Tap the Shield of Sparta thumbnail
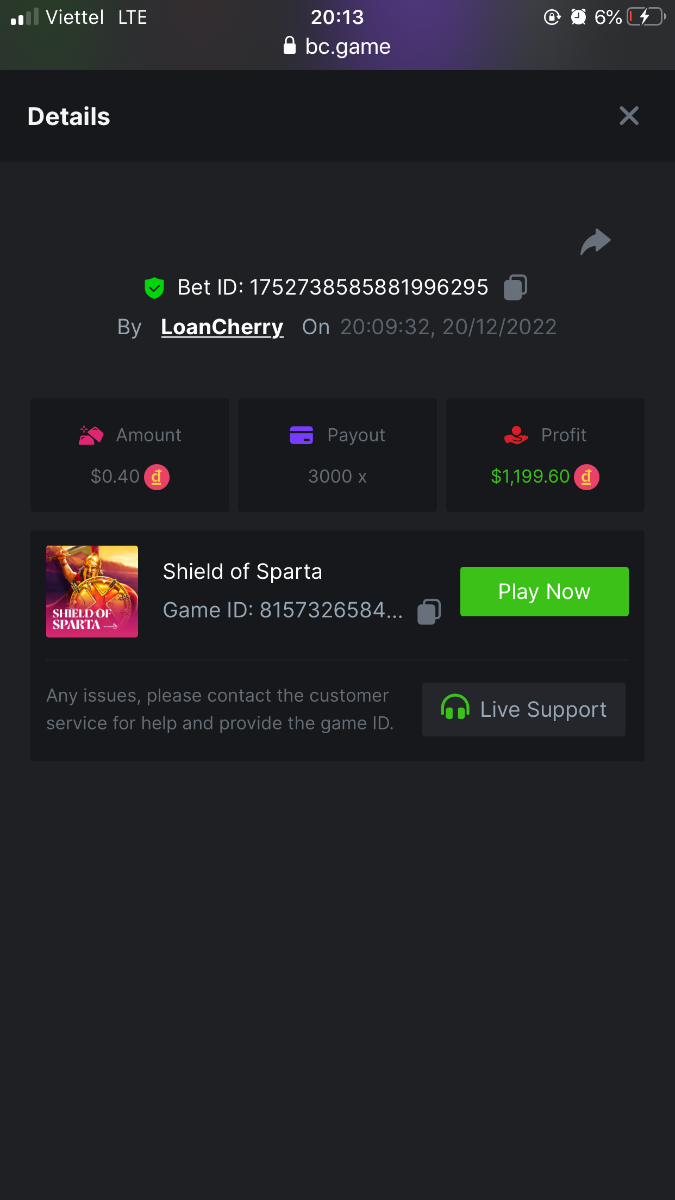675x1200 pixels. (x=92, y=591)
